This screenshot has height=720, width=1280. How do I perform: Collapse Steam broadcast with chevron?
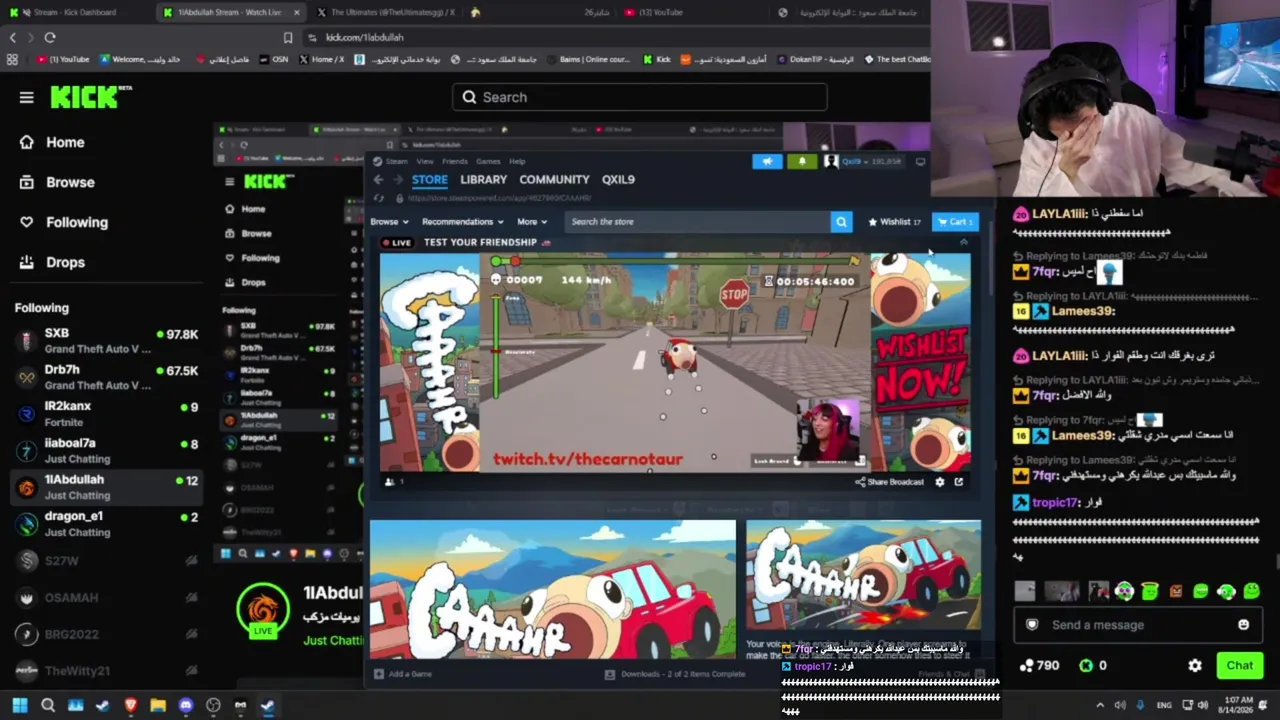963,243
